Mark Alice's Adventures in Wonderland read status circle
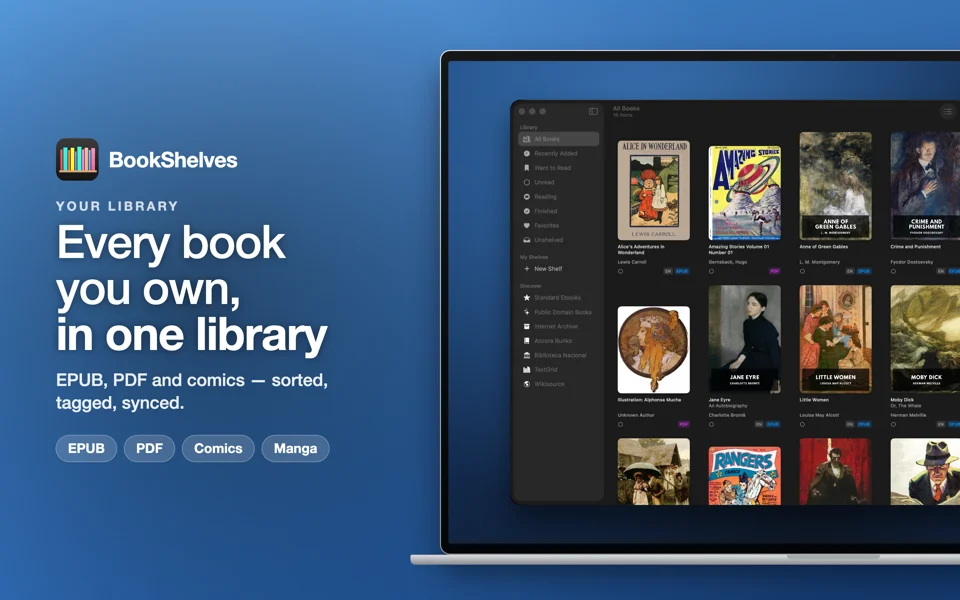The height and width of the screenshot is (600, 960). coord(620,271)
